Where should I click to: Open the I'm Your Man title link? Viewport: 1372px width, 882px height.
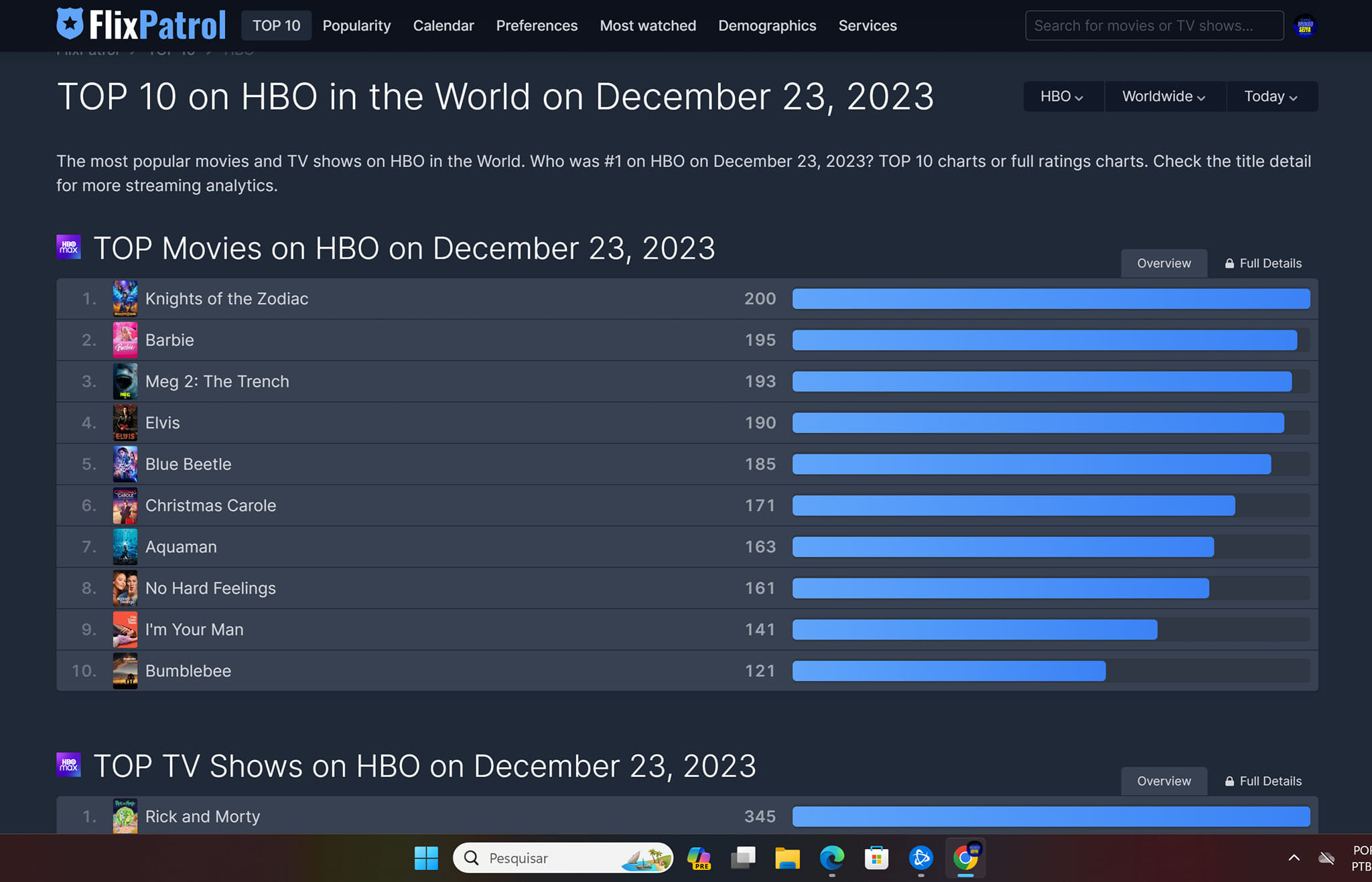(x=194, y=629)
